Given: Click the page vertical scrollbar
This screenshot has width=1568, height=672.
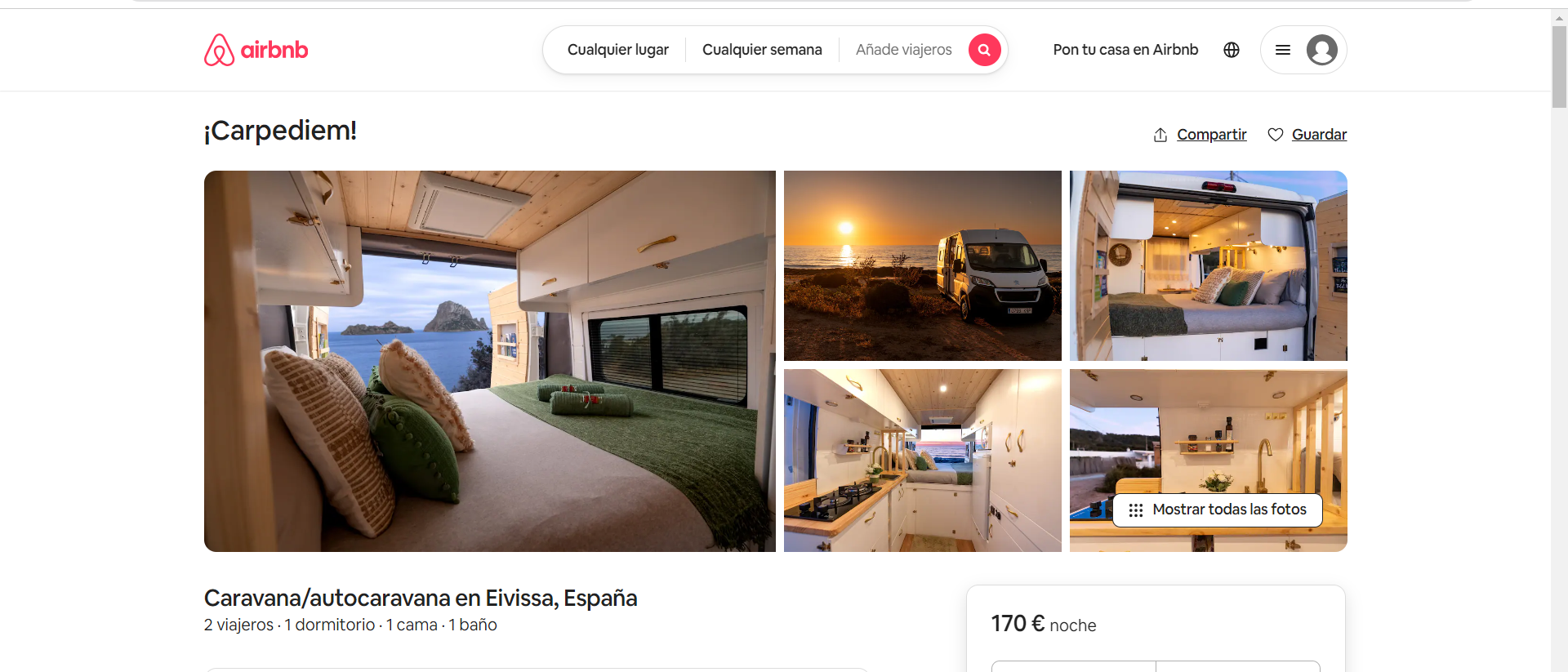Looking at the screenshot, I should pyautogui.click(x=1559, y=67).
